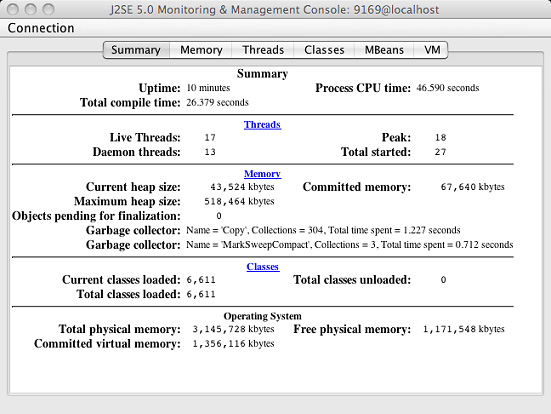551x414 pixels.
Task: Click current heap size 43,524 kbytes
Action: point(242,187)
